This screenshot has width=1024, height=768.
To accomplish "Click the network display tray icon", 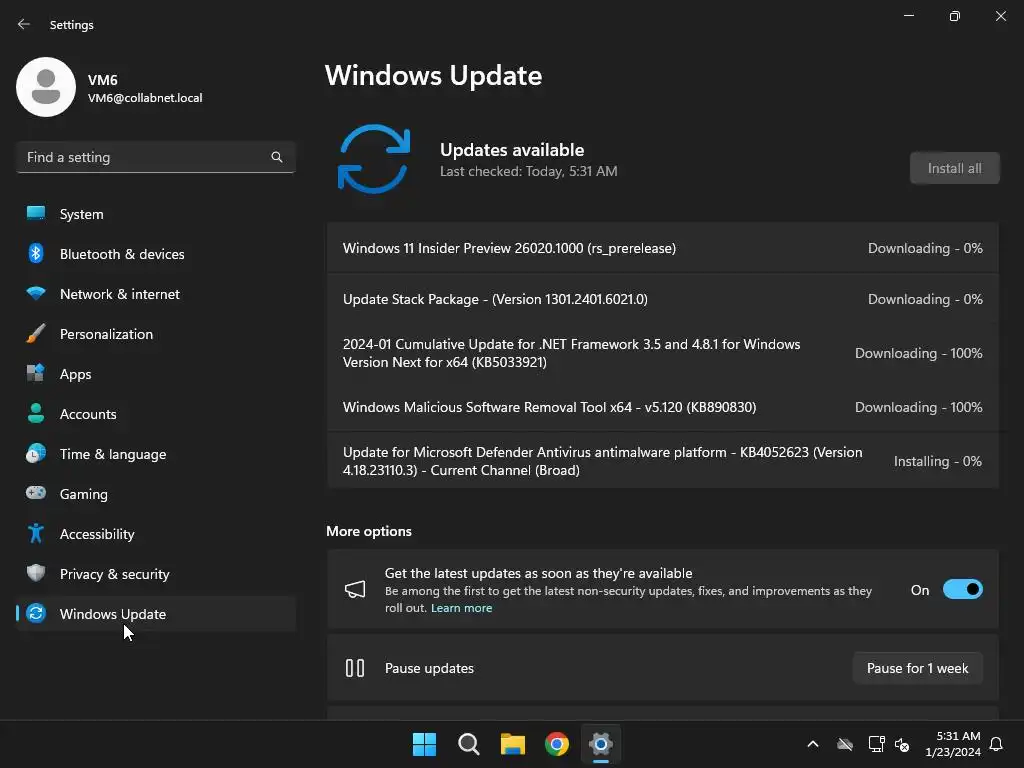I will [876, 744].
